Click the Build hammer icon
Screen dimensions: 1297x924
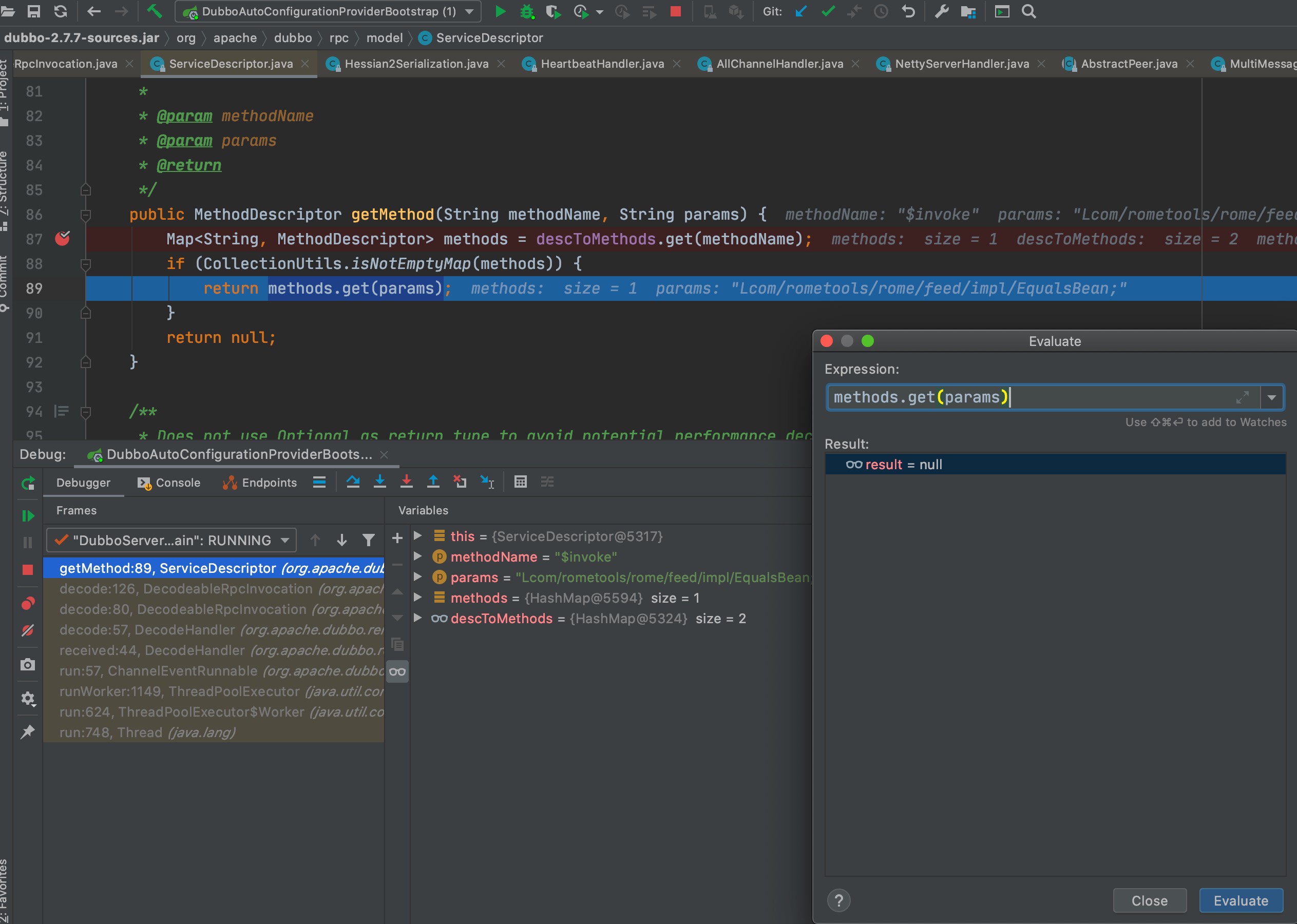point(154,11)
